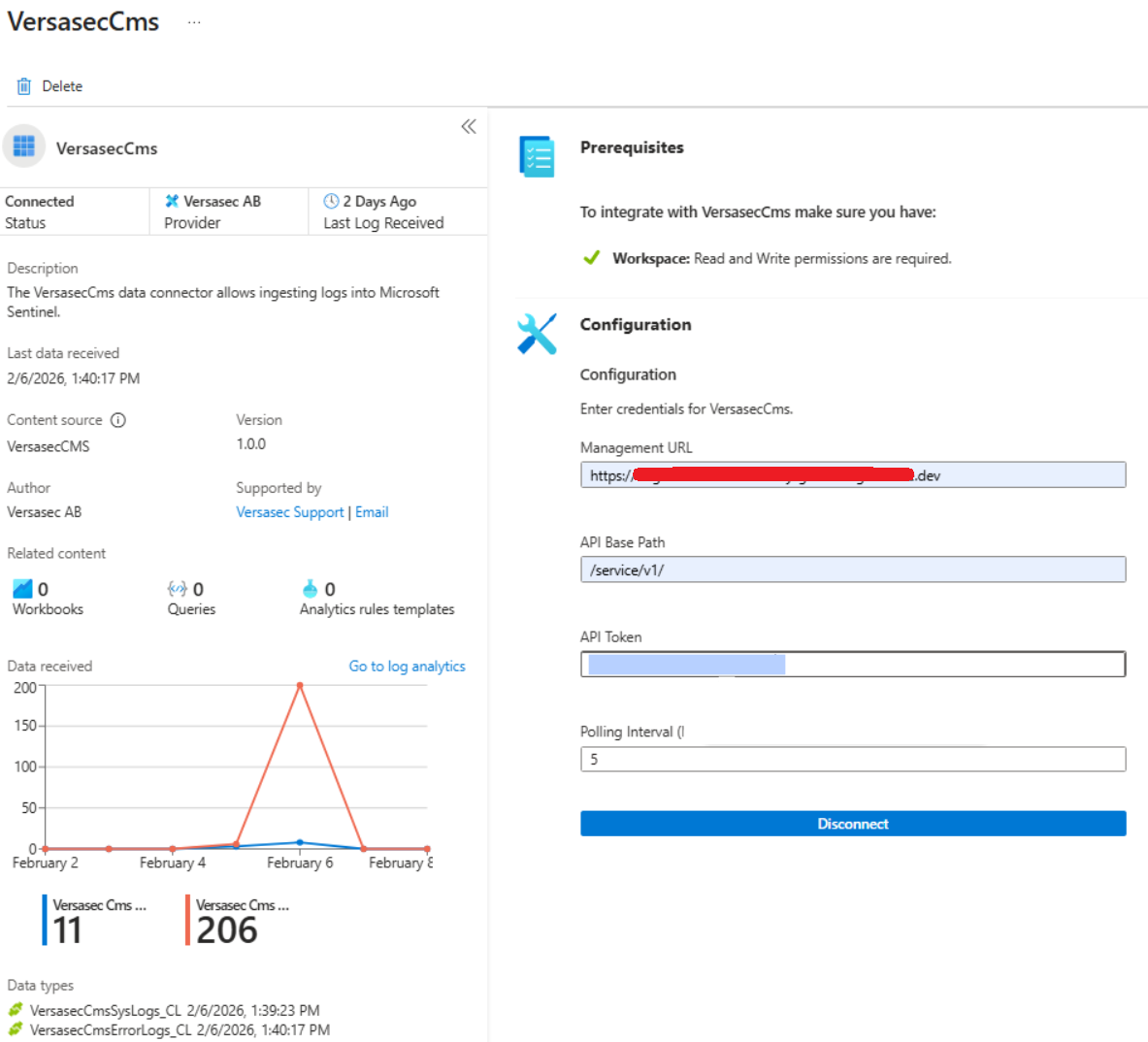Screen dimensions: 1148x1042
Task: Click the 11 log count value
Action: point(67,930)
